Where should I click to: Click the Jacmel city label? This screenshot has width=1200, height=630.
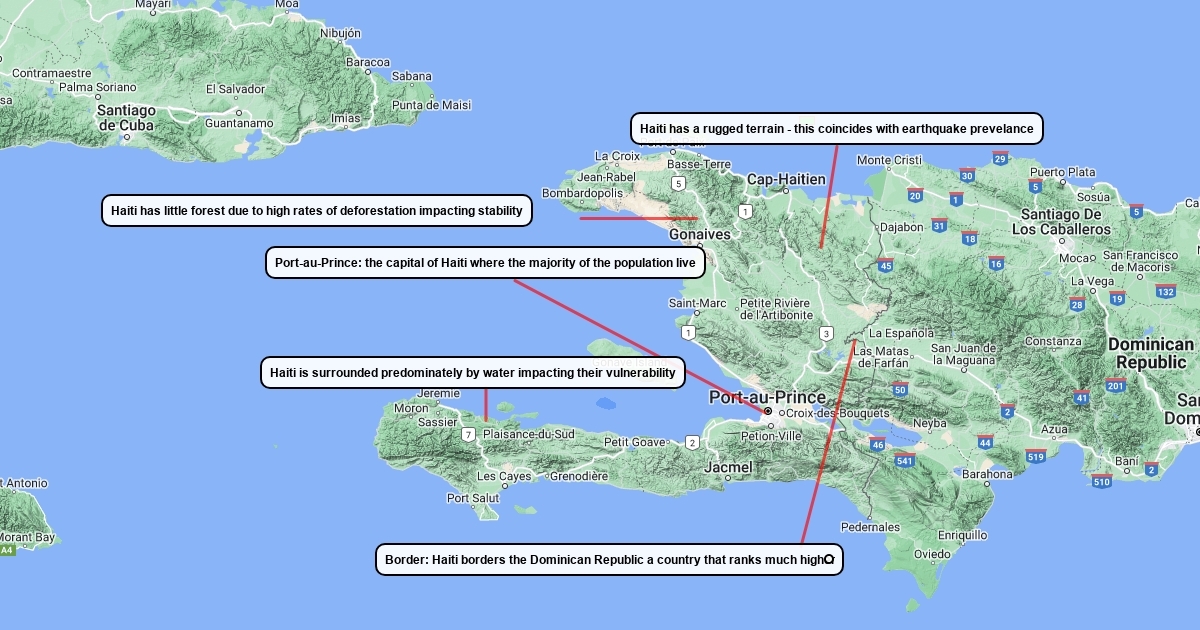pyautogui.click(x=728, y=467)
